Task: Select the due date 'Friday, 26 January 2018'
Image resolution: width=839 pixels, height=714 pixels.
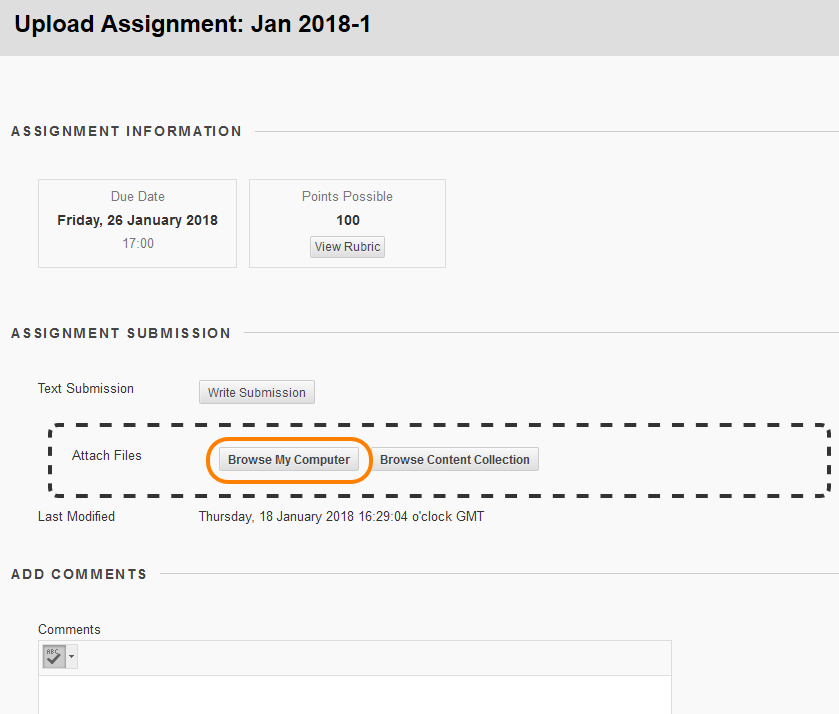Action: (x=138, y=220)
